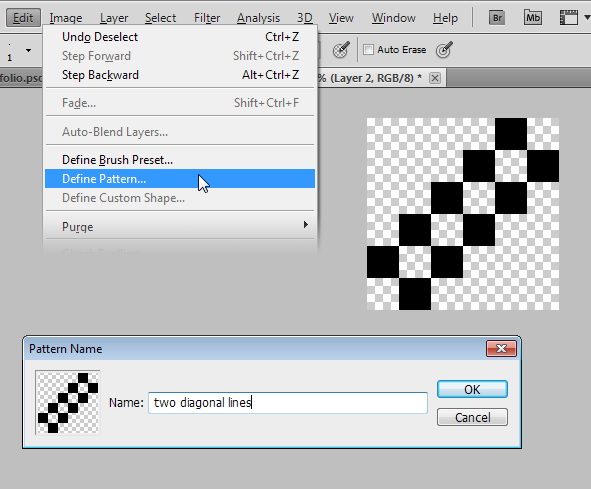Click the pattern Name text field
591x489 pixels.
(288, 403)
